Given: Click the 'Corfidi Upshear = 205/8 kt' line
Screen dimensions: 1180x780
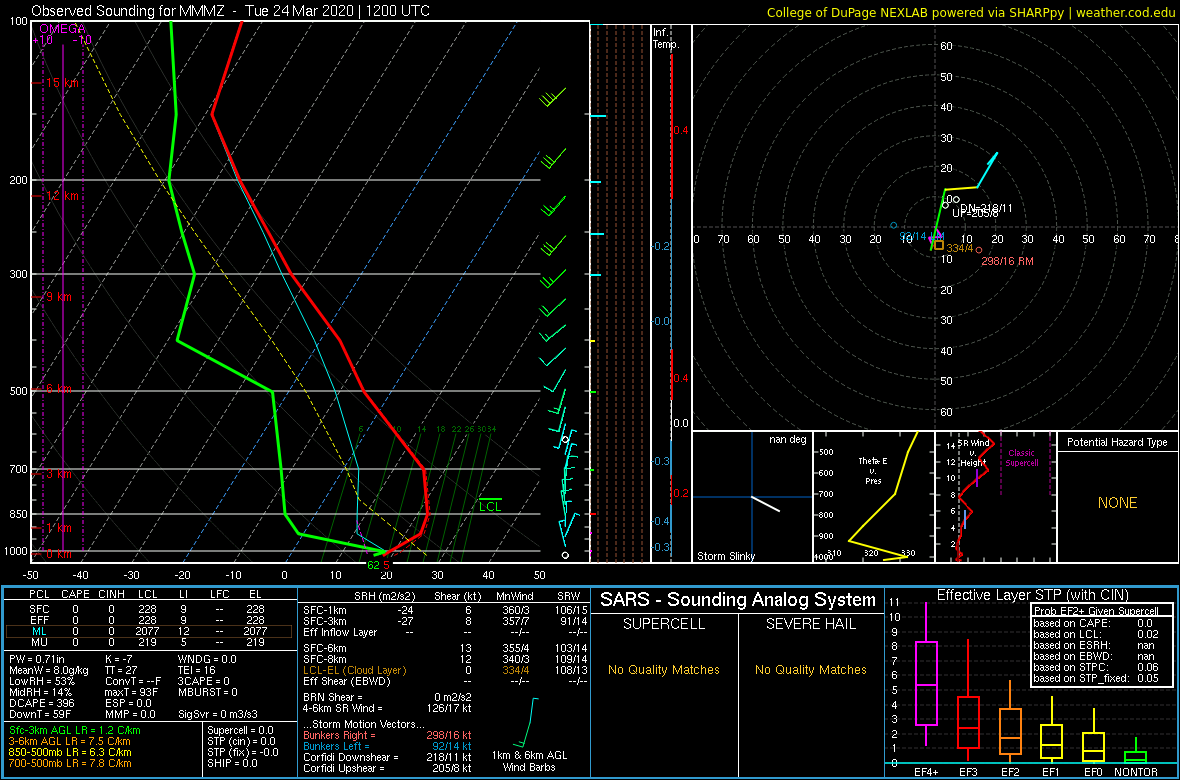Looking at the screenshot, I should pyautogui.click(x=387, y=767).
